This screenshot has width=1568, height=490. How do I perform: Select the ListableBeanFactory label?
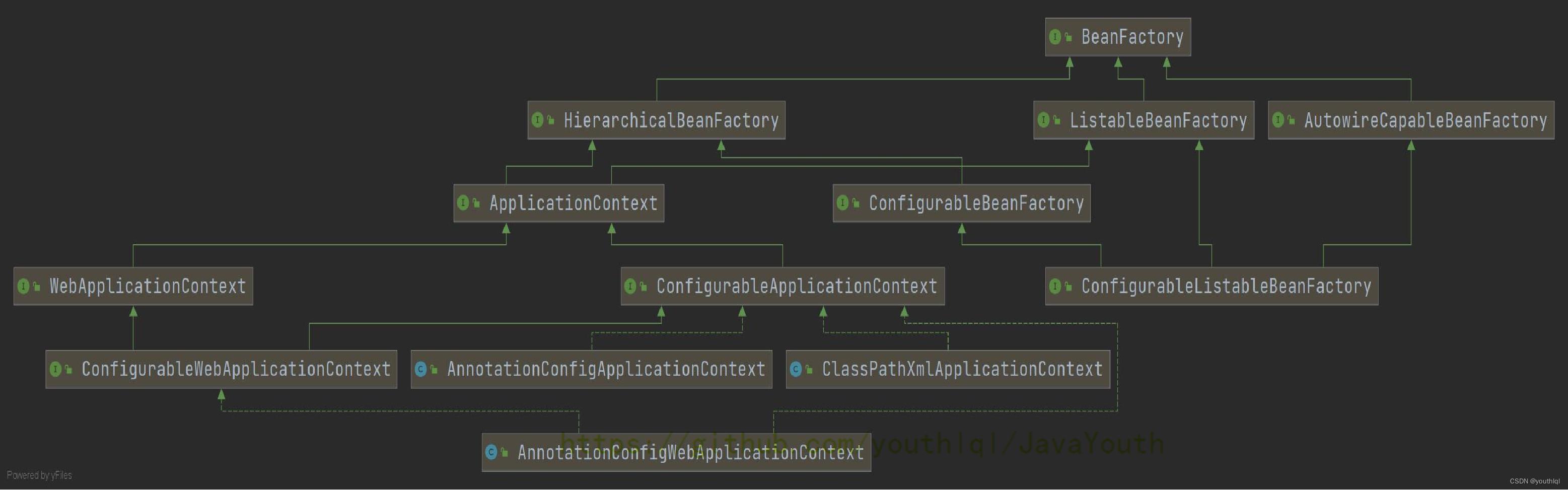pyautogui.click(x=1158, y=120)
